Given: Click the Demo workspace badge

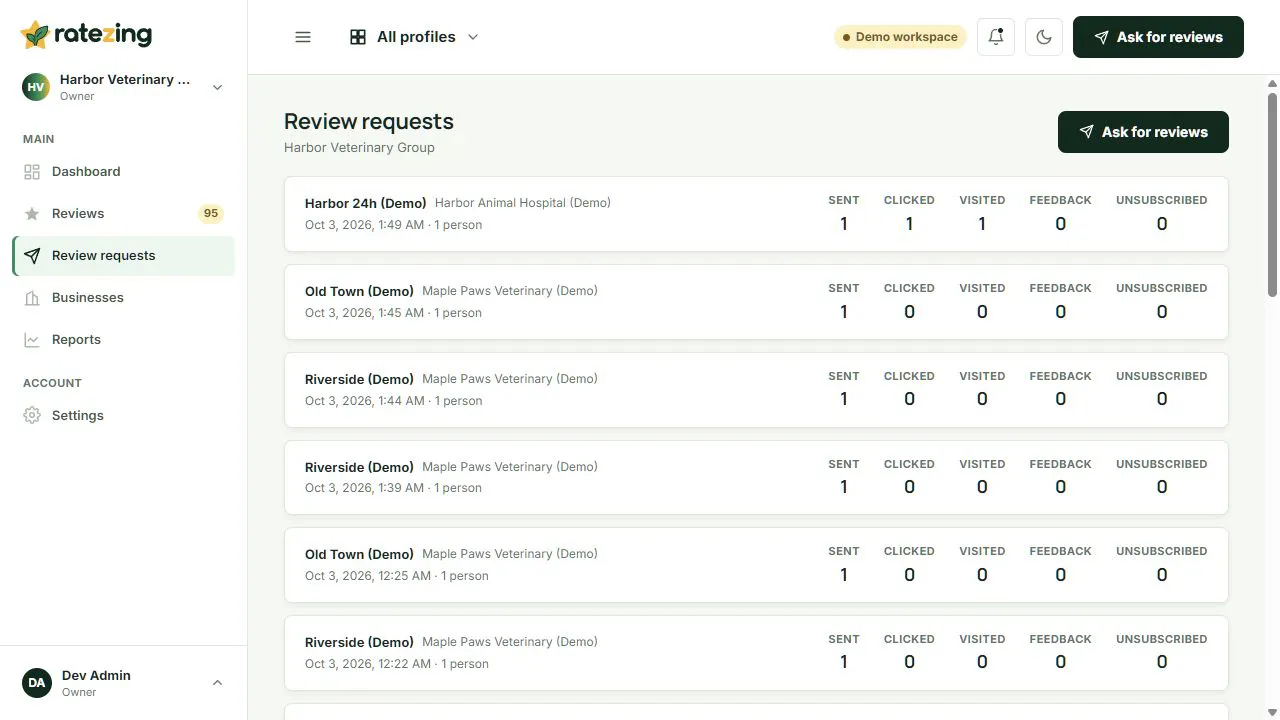Looking at the screenshot, I should 900,37.
